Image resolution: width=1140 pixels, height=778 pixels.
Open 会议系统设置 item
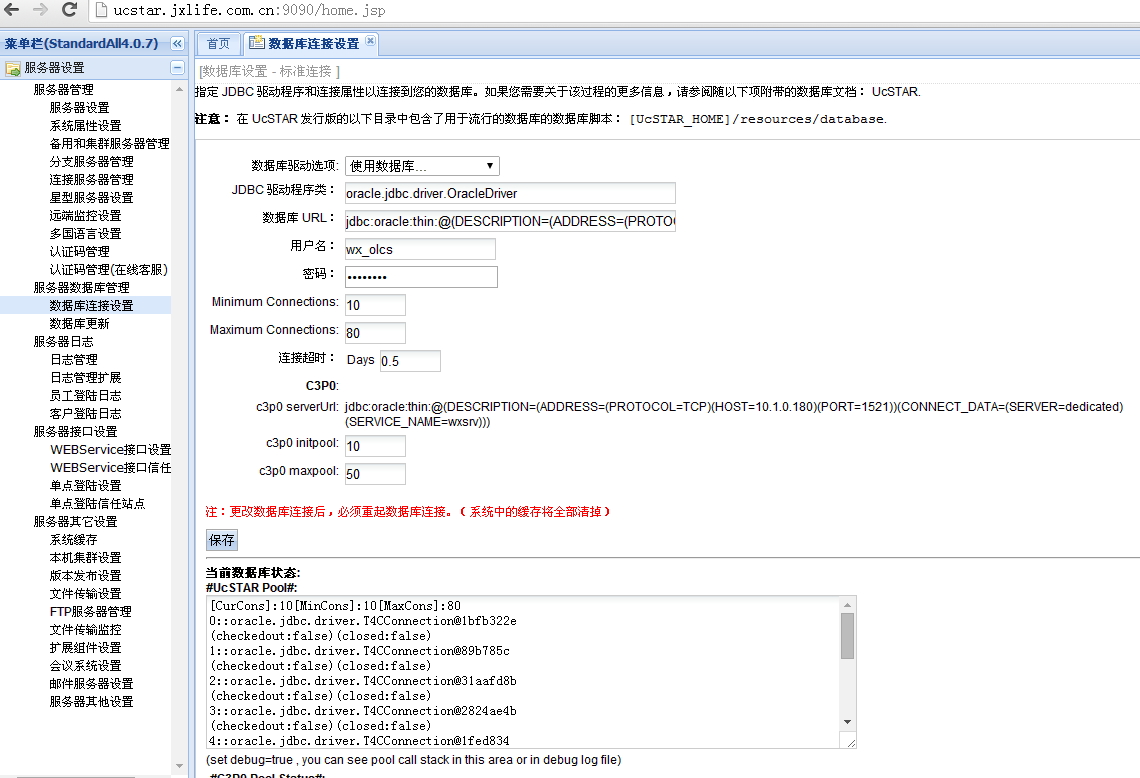(x=85, y=666)
